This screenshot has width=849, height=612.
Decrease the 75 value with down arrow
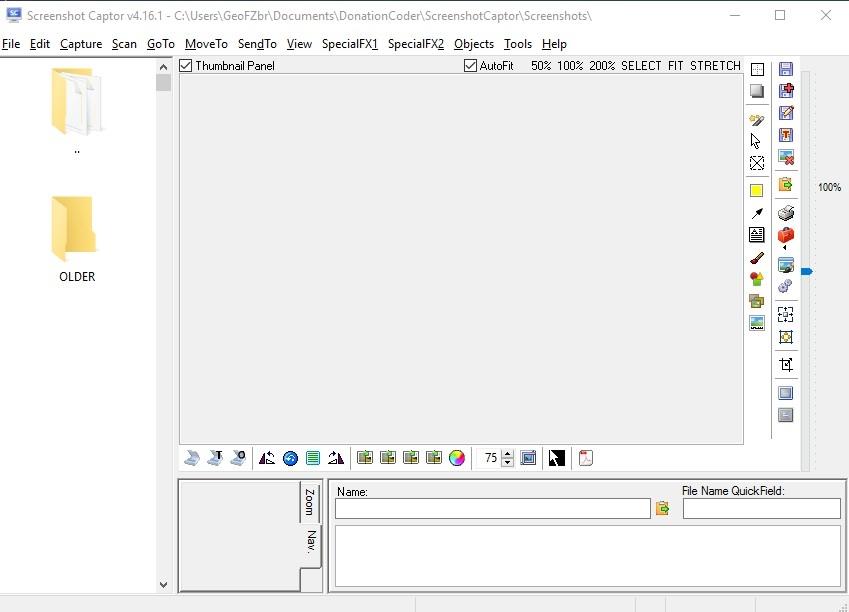(507, 462)
